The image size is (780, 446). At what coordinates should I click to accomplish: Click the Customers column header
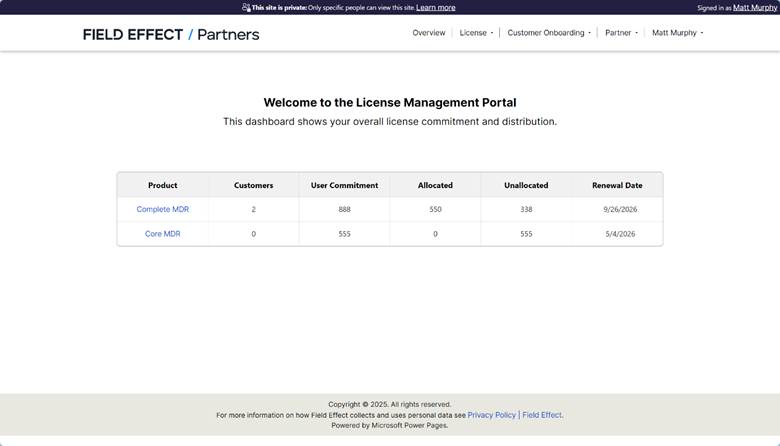[x=253, y=185]
